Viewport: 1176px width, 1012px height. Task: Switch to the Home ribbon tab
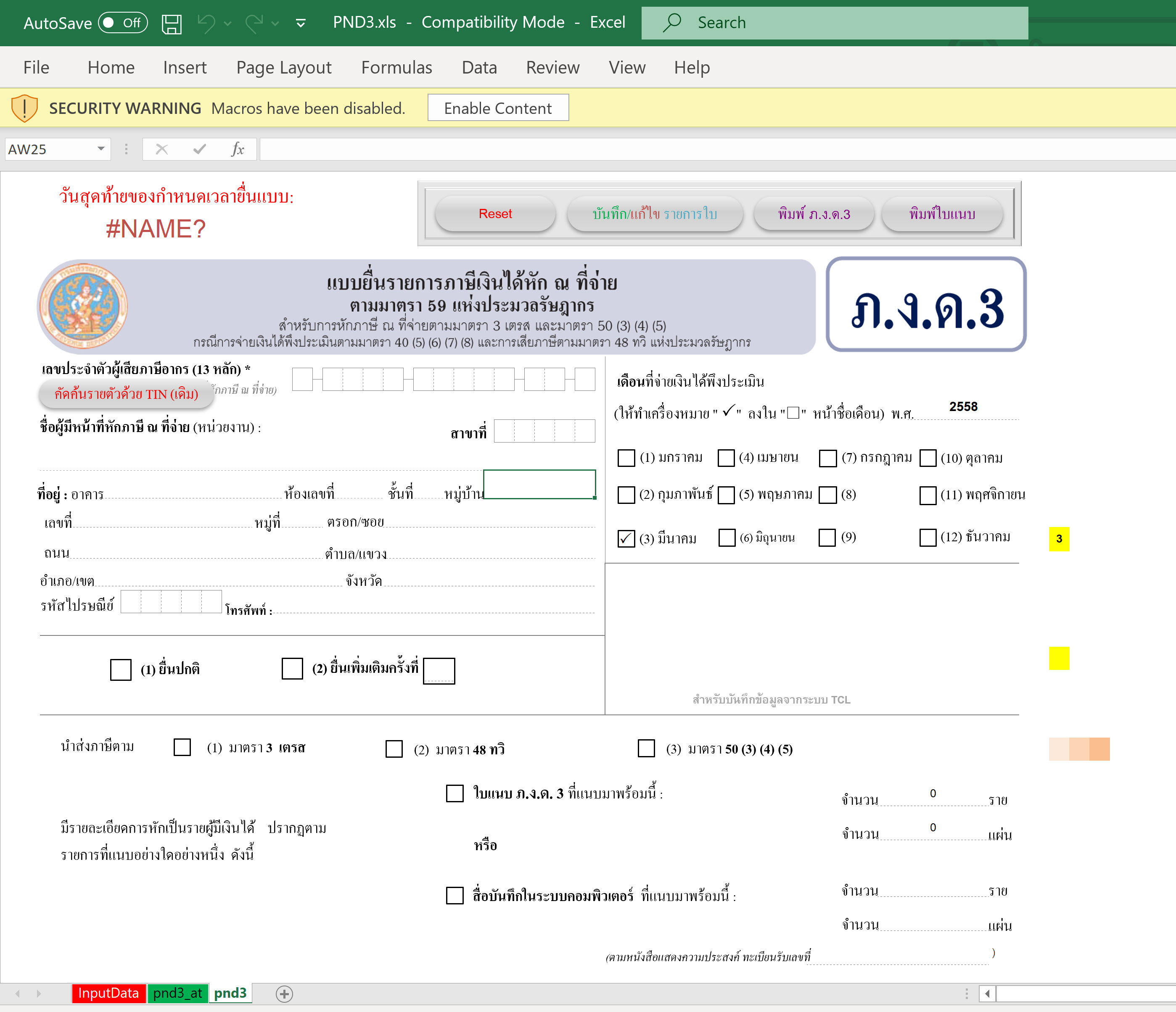point(111,68)
